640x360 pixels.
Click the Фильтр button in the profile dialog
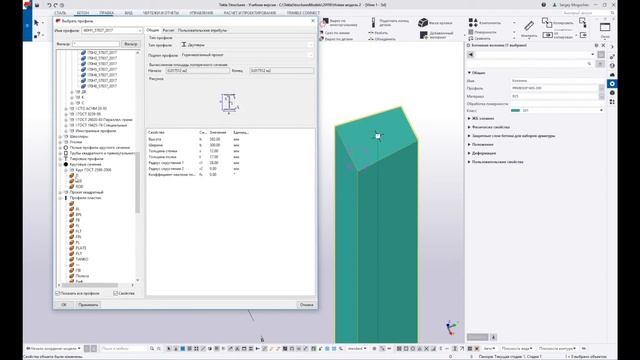[x=131, y=44]
